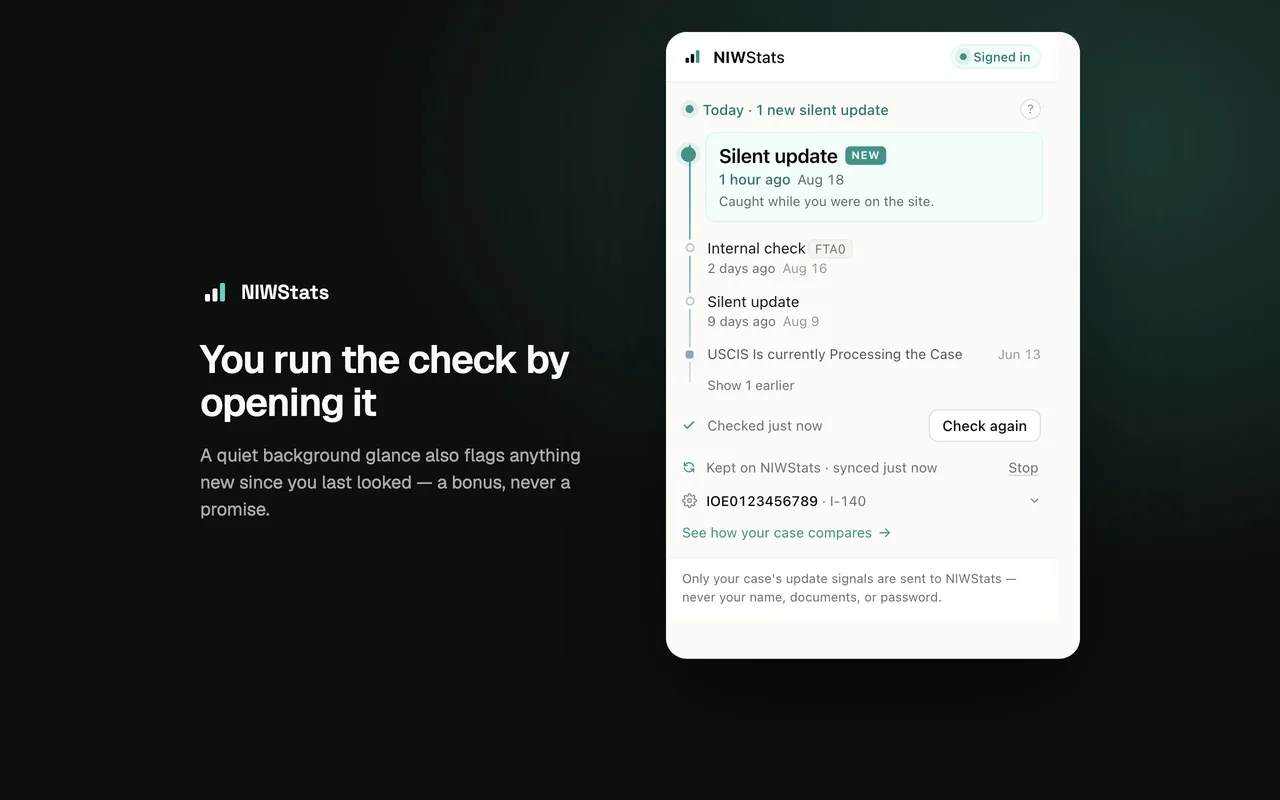Image resolution: width=1280 pixels, height=800 pixels.
Task: Click the case number IOE0123456789 text
Action: point(762,501)
